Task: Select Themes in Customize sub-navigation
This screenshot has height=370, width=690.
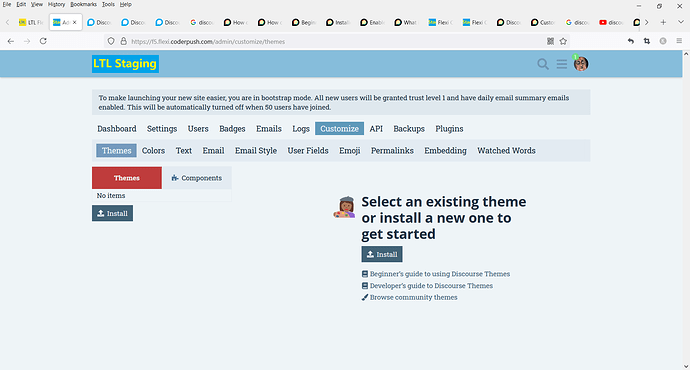Action: click(117, 150)
